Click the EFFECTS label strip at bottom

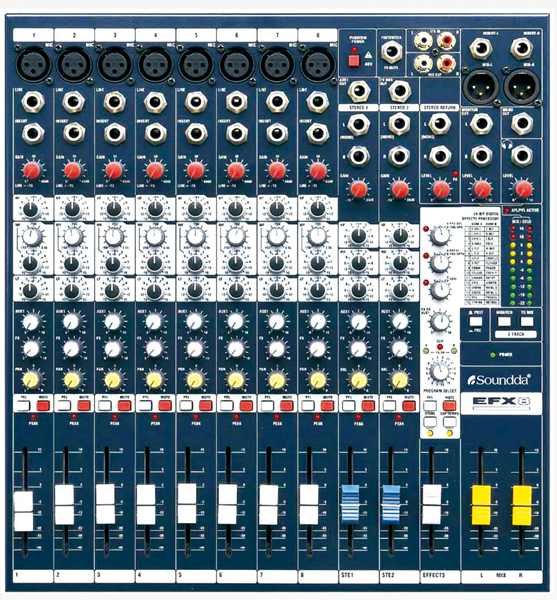click(x=440, y=576)
